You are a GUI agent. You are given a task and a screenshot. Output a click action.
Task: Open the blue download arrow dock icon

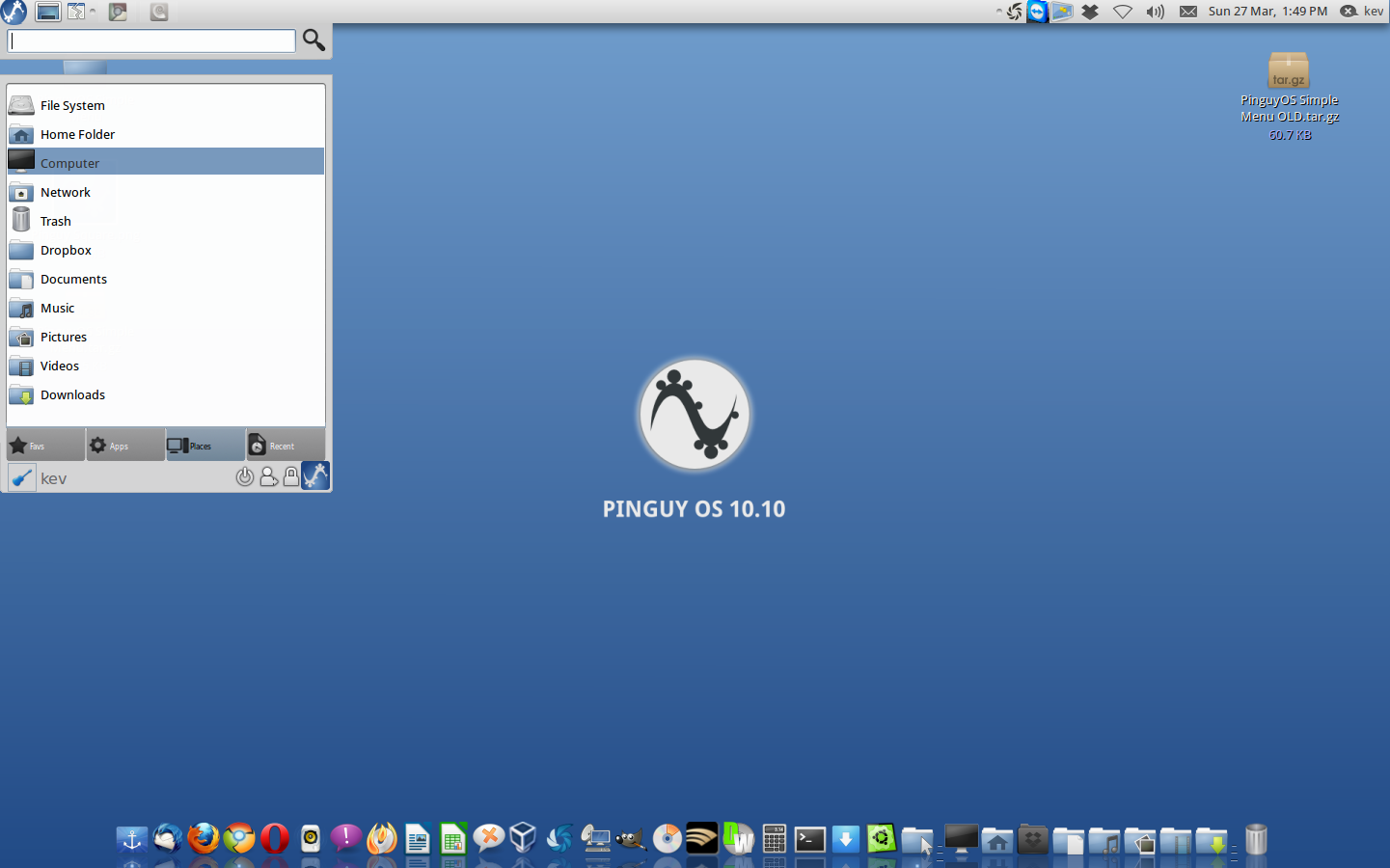[x=846, y=838]
